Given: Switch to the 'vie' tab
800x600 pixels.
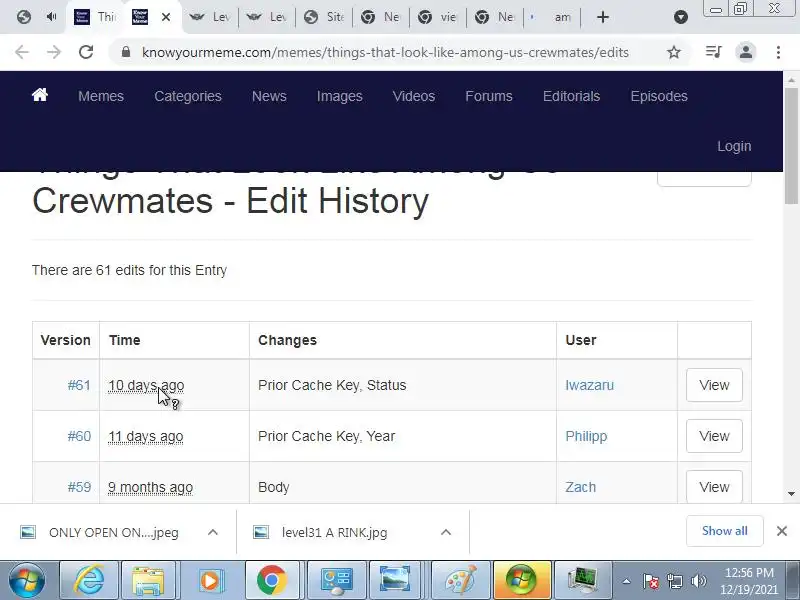Looking at the screenshot, I should [438, 17].
